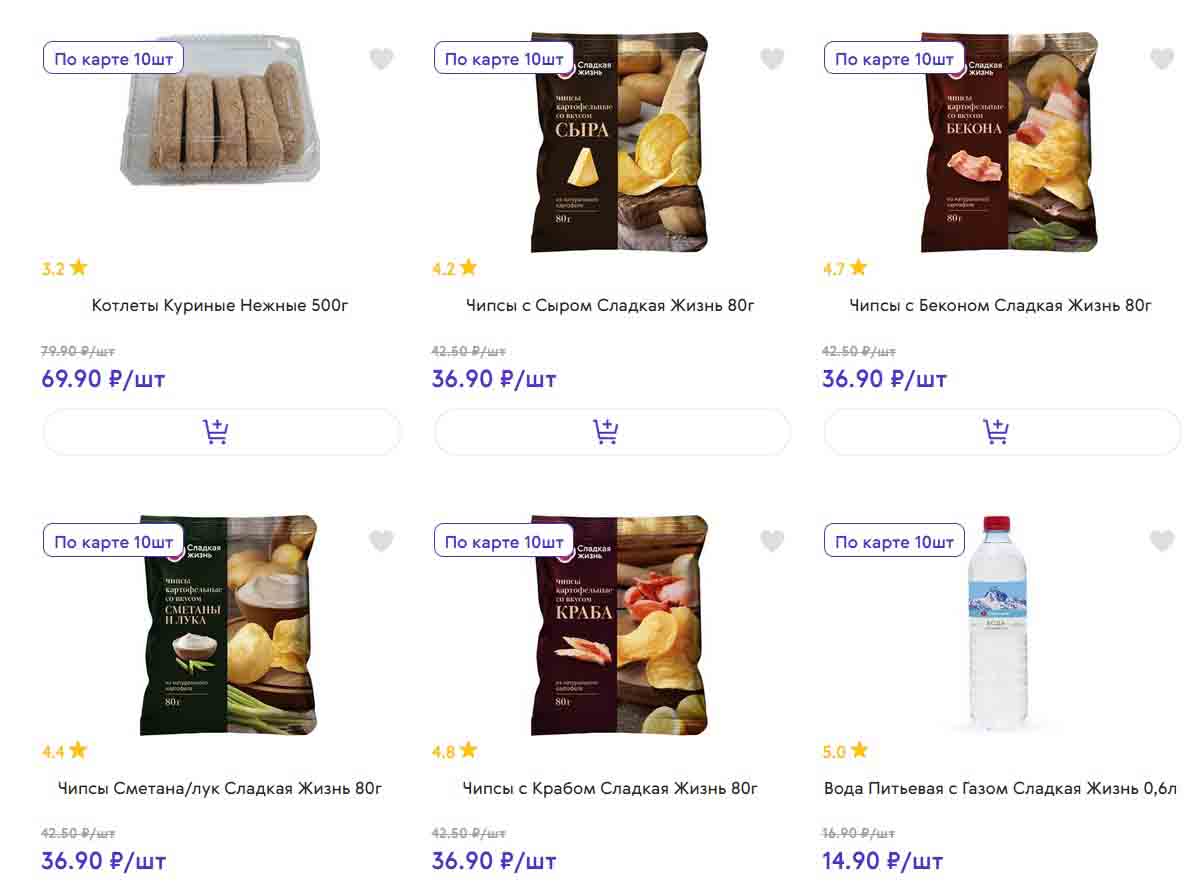Open Чипсы с Крабом Сладкая Жизнь title

(610, 788)
